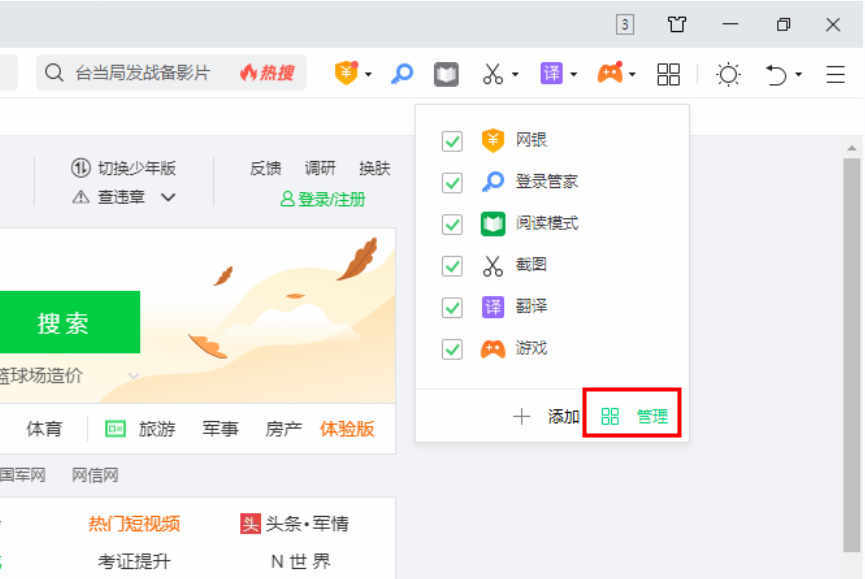Select the 登录管家 magnifier icon

tap(401, 73)
